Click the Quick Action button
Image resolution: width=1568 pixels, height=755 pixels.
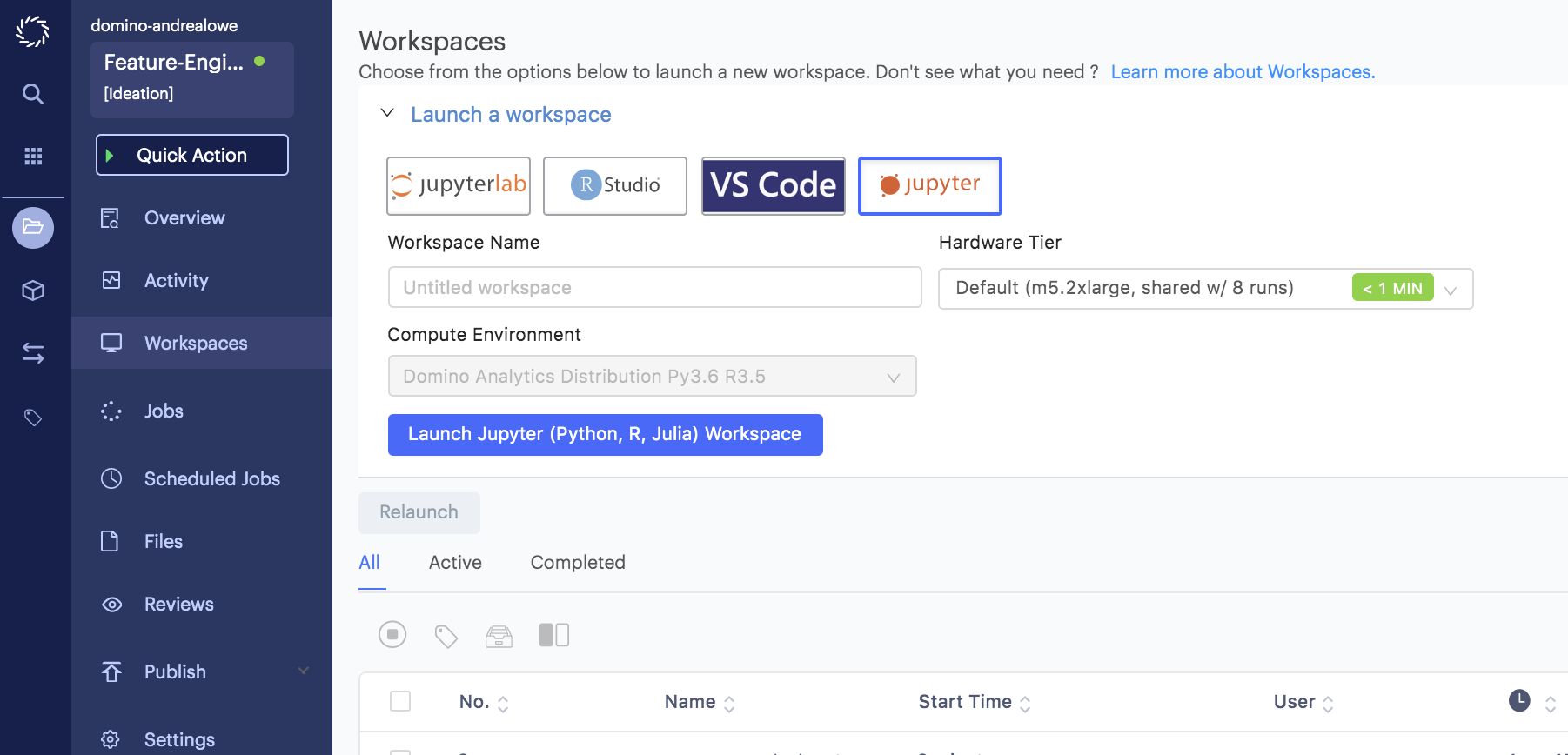point(192,155)
